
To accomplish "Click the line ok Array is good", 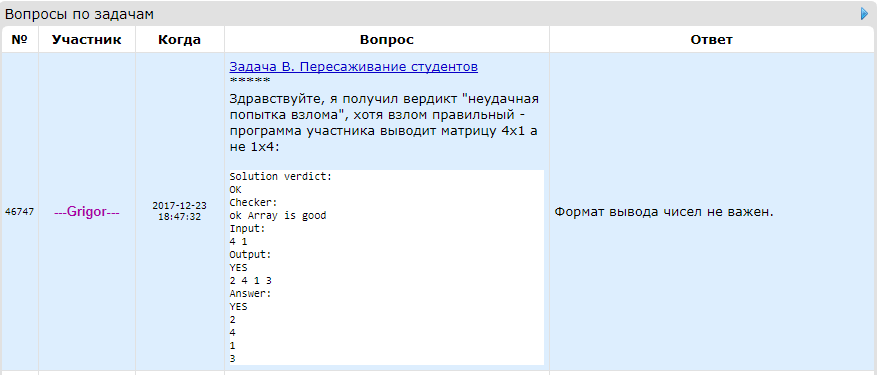I will point(278,215).
